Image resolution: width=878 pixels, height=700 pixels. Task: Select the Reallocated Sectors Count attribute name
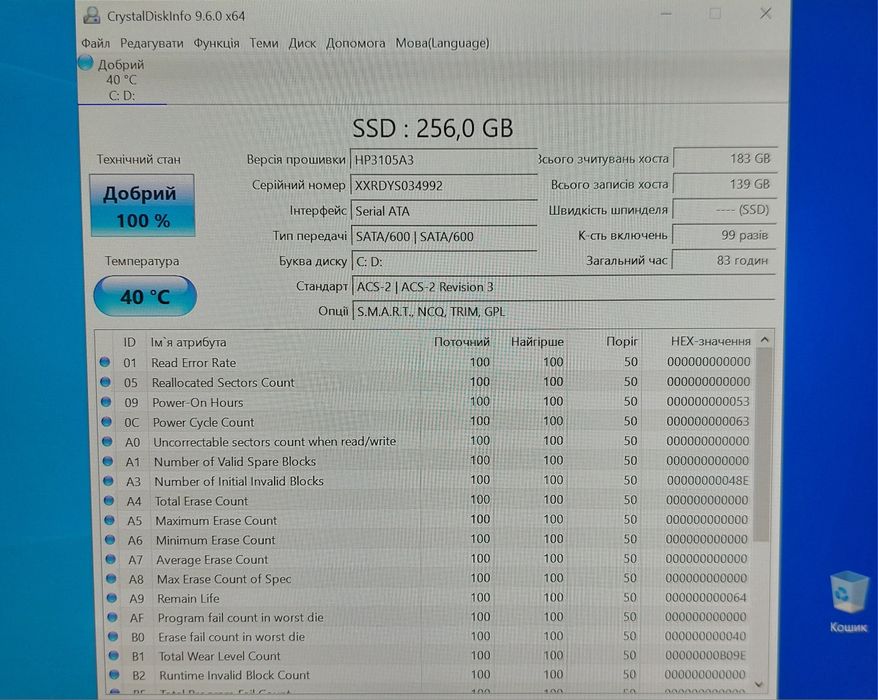pyautogui.click(x=223, y=382)
